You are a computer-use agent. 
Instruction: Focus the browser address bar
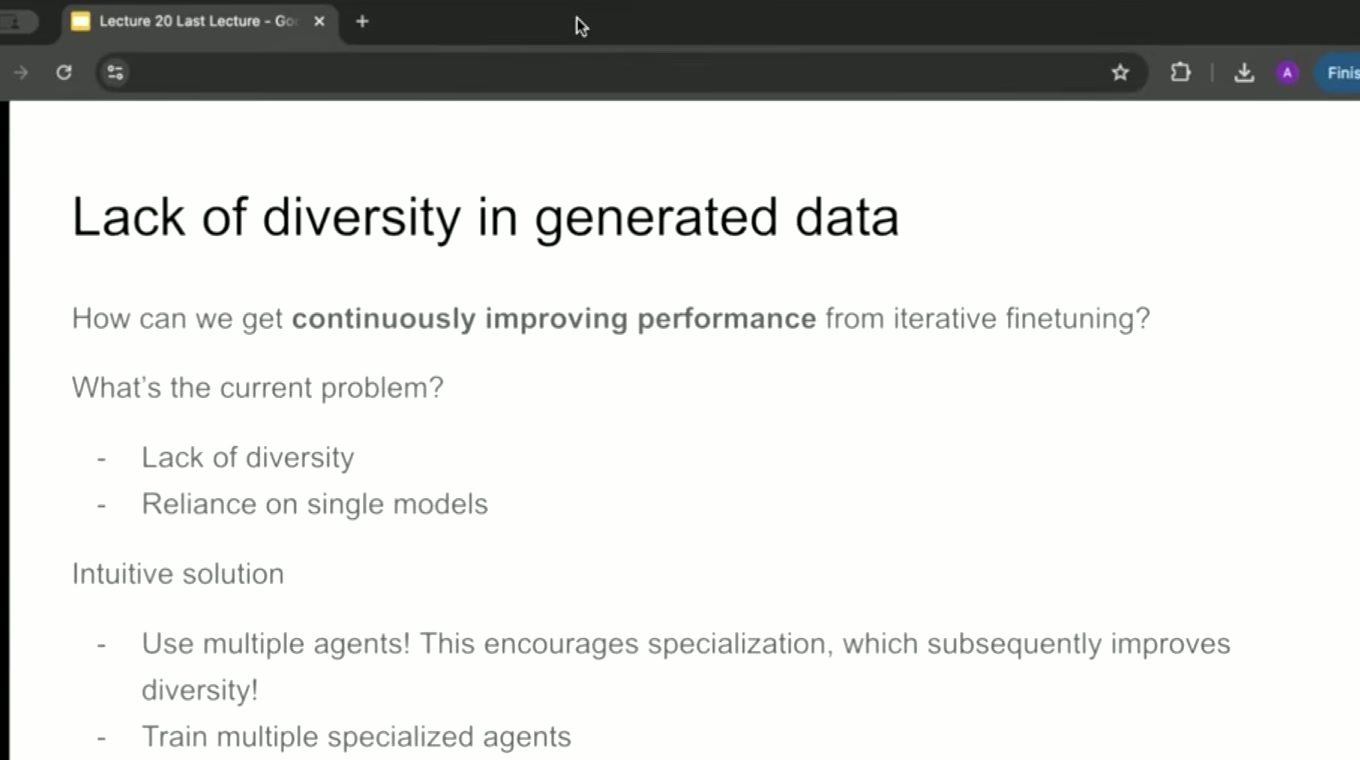(x=620, y=72)
